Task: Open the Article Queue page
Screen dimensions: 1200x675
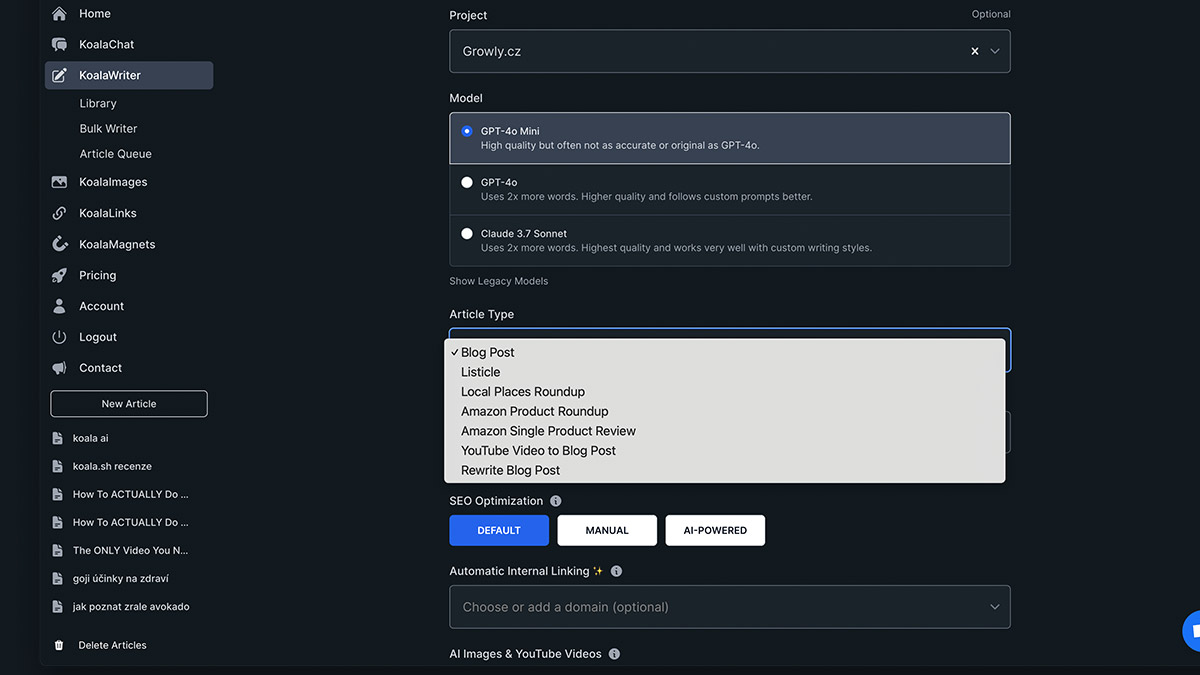Action: pyautogui.click(x=116, y=154)
